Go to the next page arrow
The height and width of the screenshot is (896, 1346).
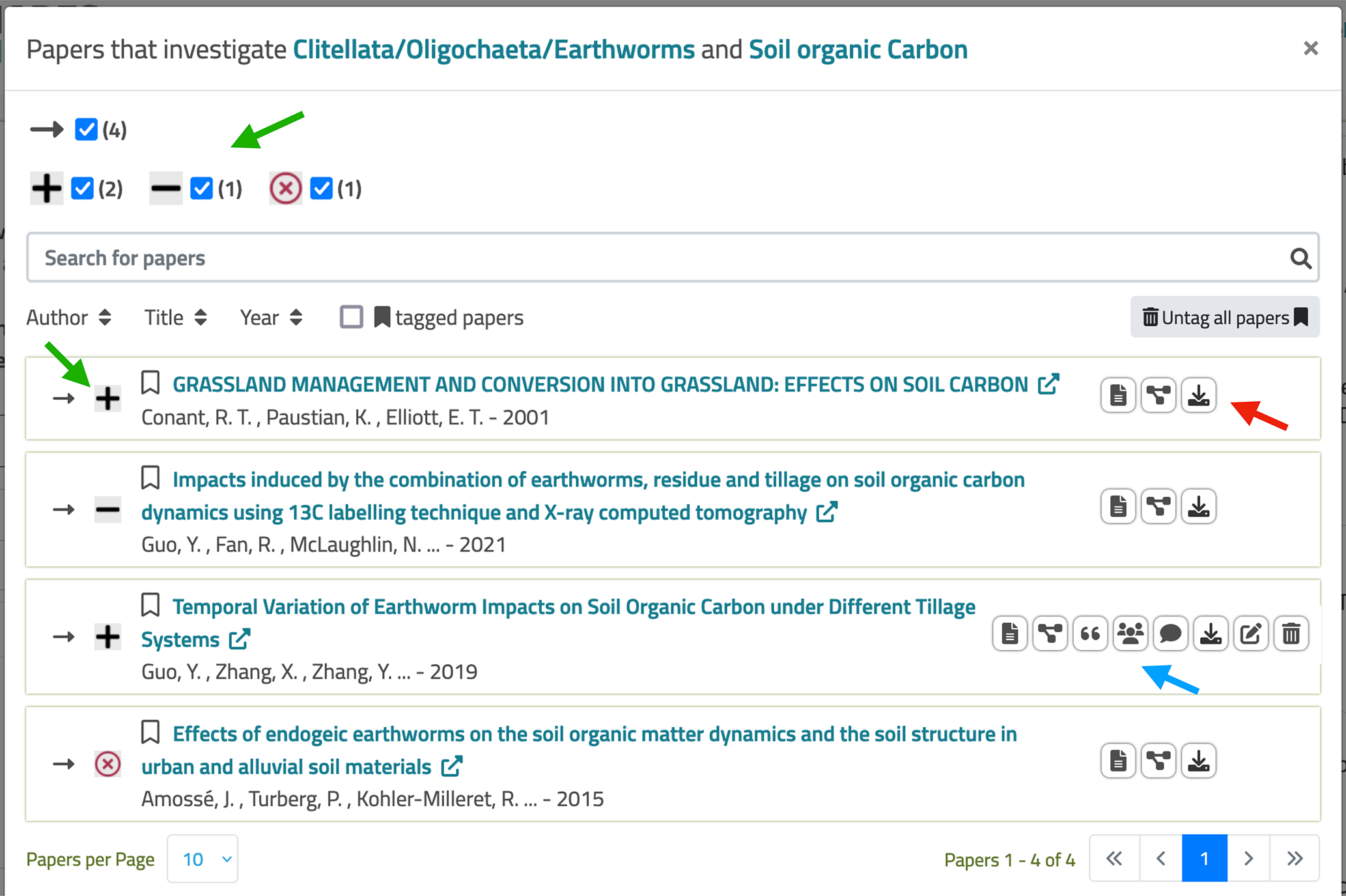[1248, 858]
